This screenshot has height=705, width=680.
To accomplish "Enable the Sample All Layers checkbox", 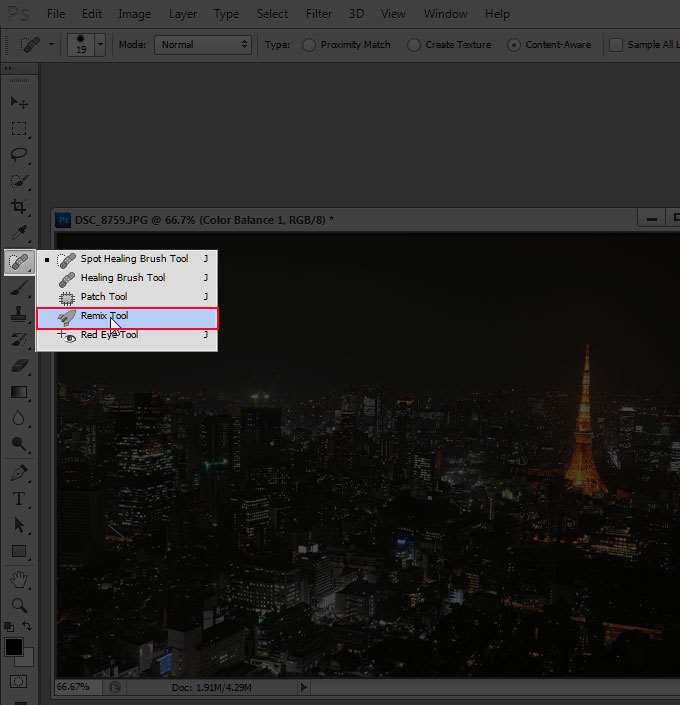I will point(616,45).
